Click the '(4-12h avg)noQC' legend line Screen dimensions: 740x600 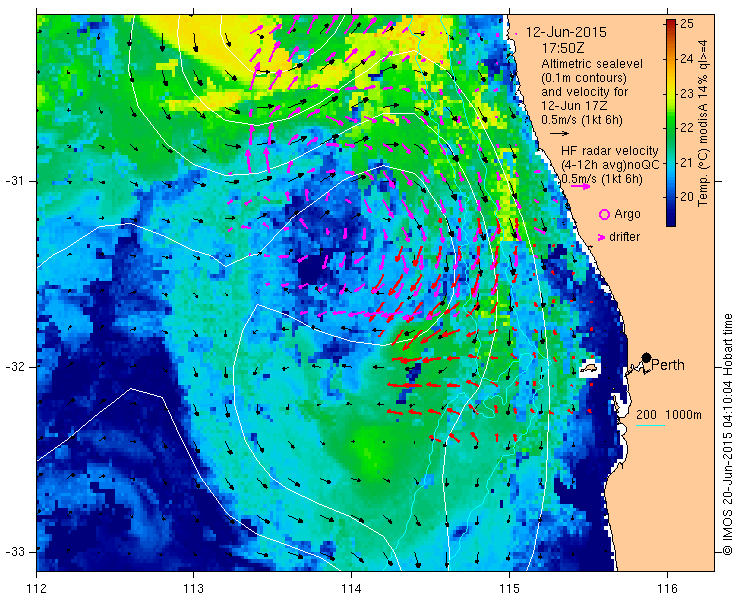[611, 165]
